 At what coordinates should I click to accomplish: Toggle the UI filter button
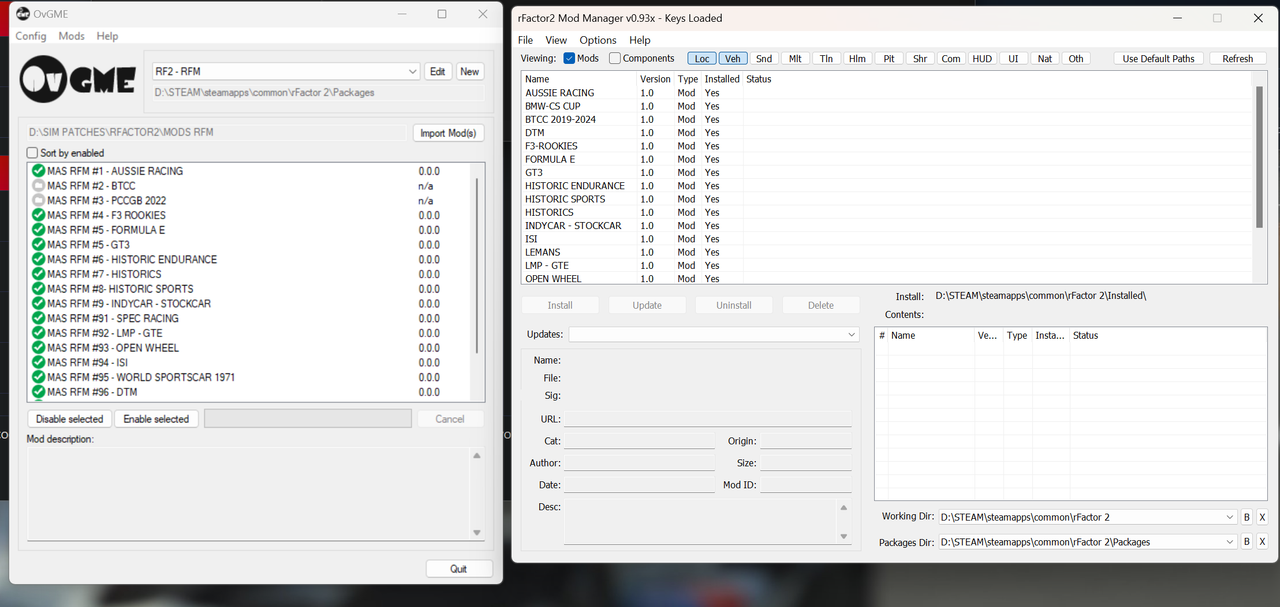click(1013, 59)
